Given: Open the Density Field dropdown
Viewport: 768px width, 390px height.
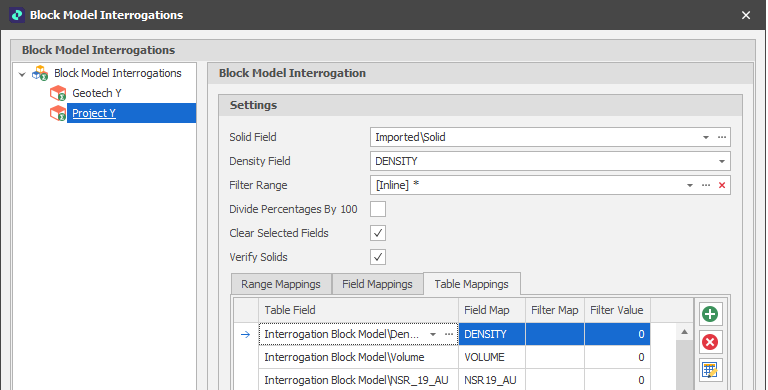Looking at the screenshot, I should tap(721, 161).
